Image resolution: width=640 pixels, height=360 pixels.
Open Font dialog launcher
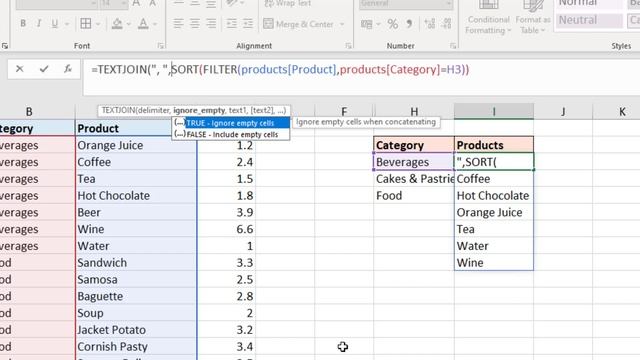(x=161, y=46)
